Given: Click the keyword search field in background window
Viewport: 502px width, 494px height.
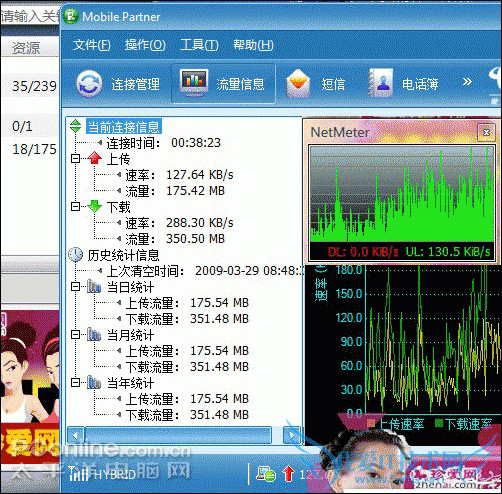Looking at the screenshot, I should point(30,16).
